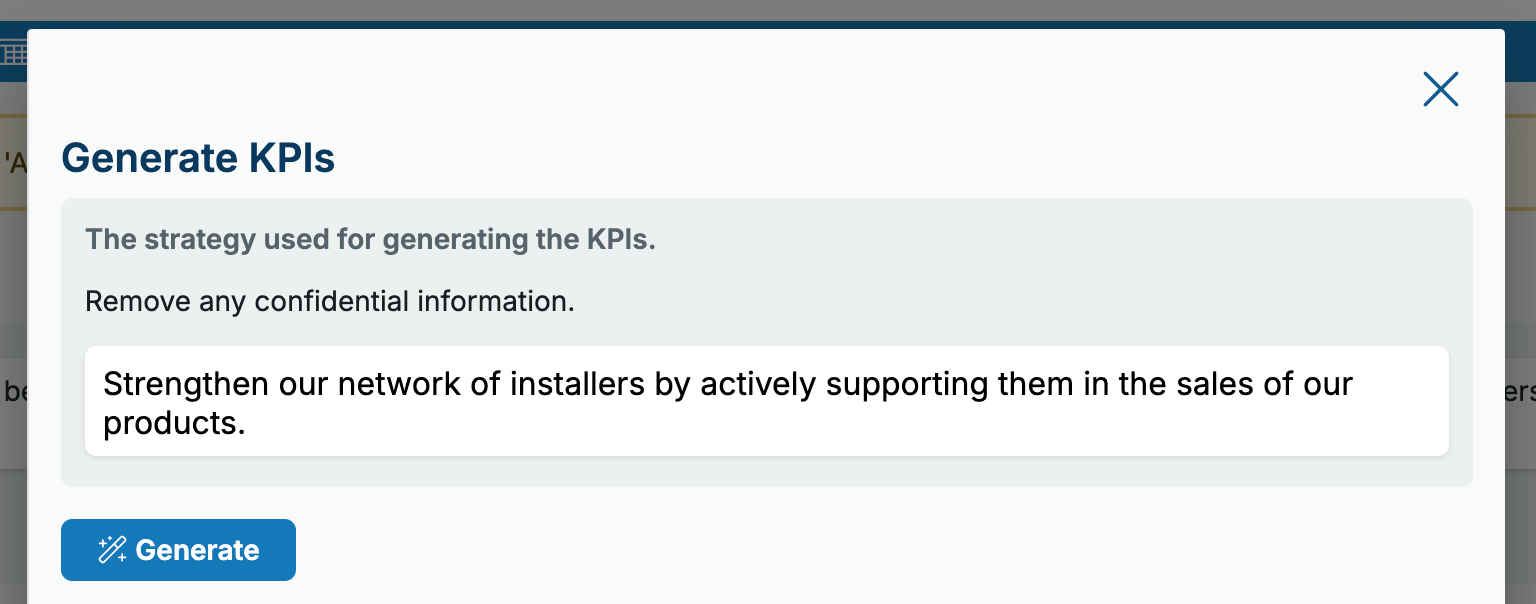
Task: Click the partially hidden "ers" text at right
Action: coord(1520,392)
